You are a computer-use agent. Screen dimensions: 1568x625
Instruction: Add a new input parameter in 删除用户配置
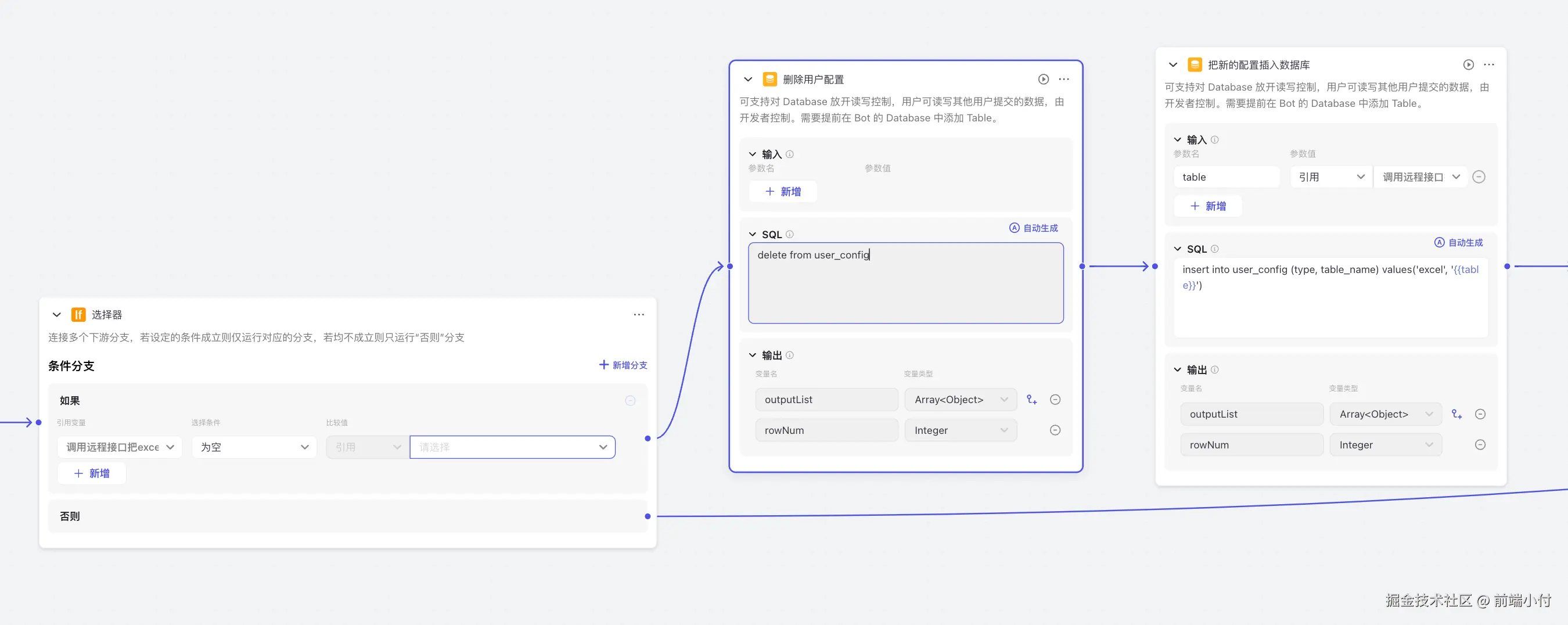click(782, 192)
